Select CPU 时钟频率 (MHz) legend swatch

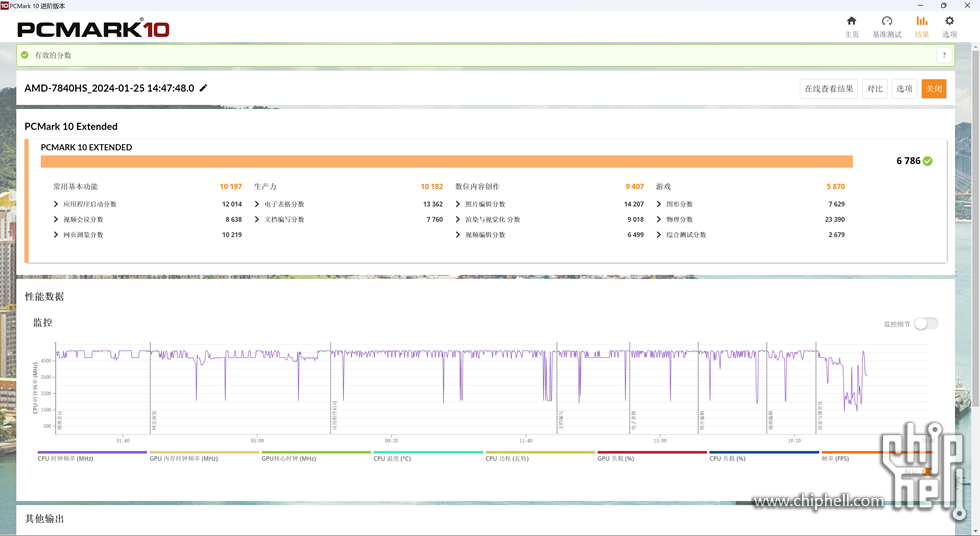pos(92,452)
